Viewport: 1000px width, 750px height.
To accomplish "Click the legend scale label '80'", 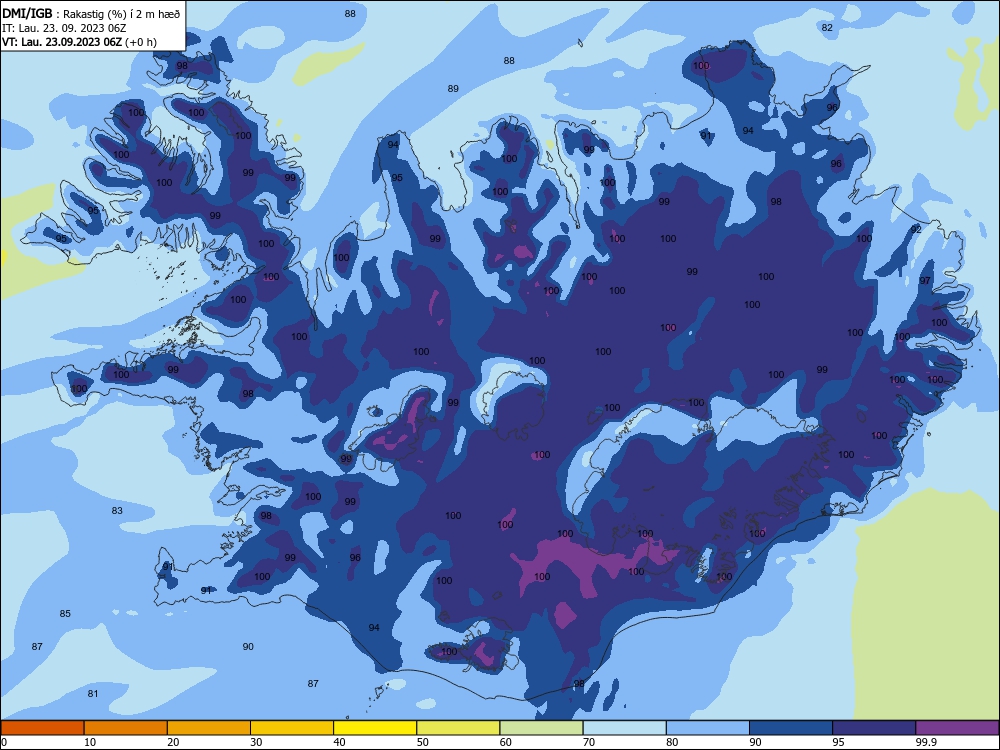I will coord(672,742).
